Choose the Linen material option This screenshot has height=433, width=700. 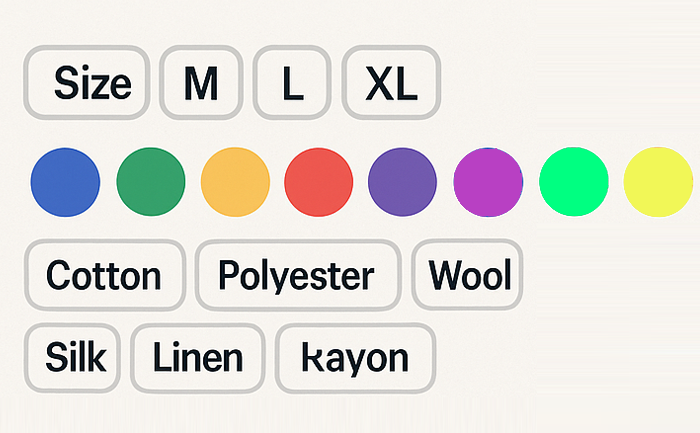198,357
